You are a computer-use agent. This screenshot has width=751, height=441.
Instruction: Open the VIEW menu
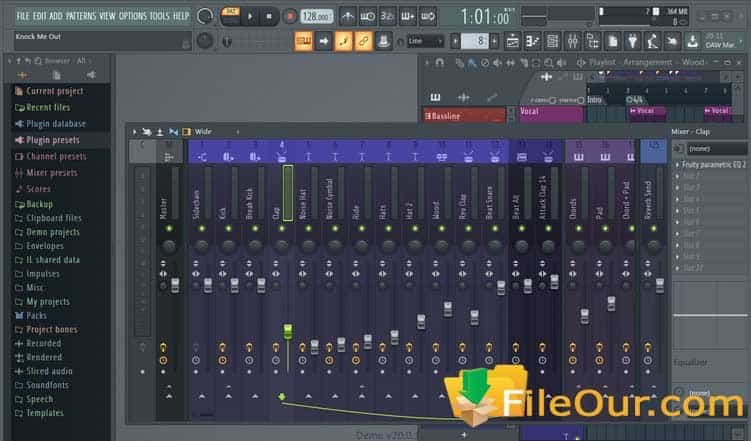coord(107,16)
